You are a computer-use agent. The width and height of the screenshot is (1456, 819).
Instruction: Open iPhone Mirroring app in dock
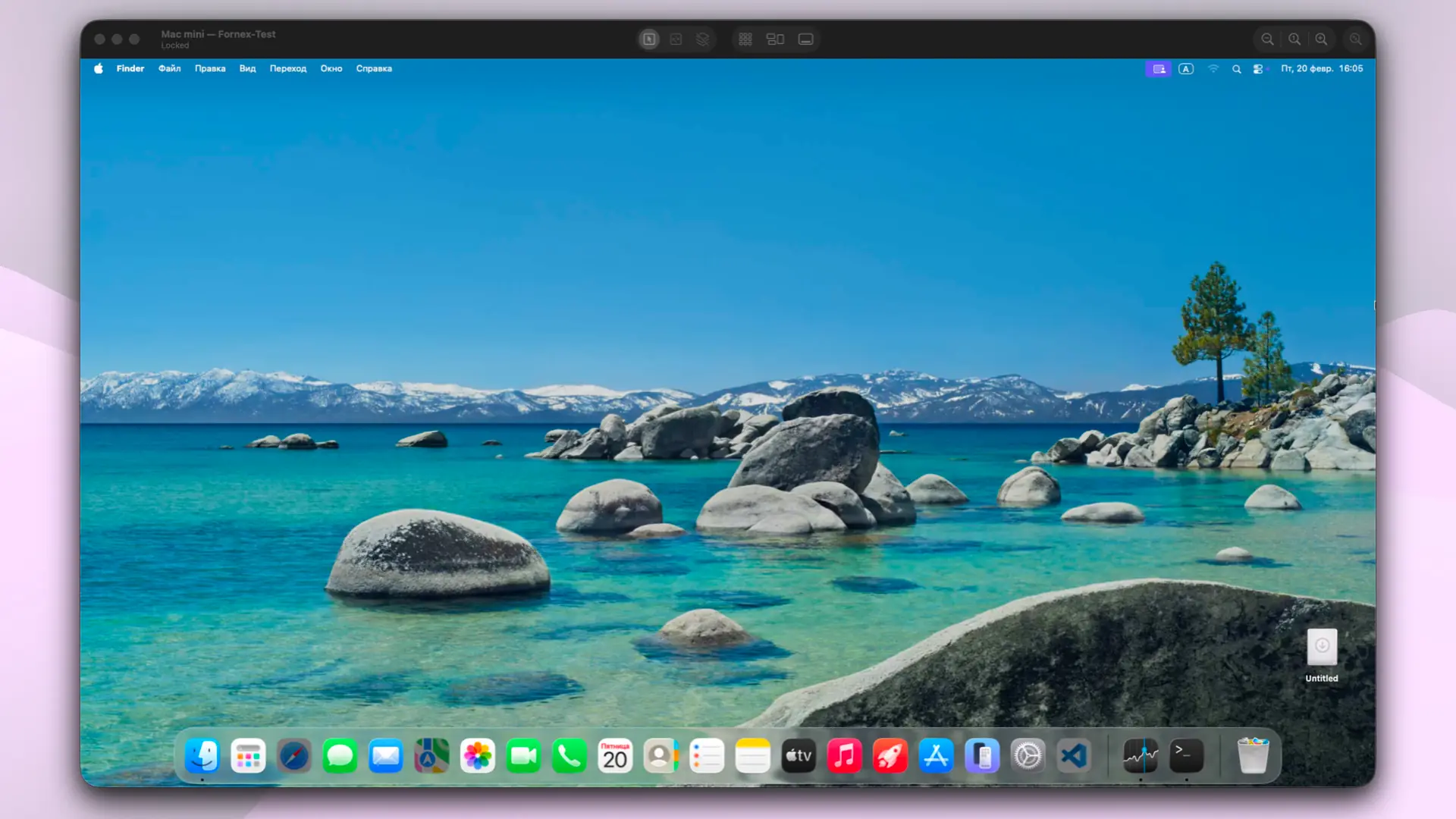click(982, 756)
